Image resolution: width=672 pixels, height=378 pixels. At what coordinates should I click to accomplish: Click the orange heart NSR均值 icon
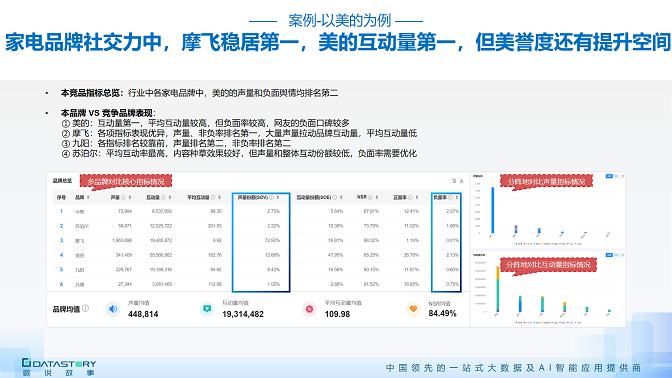414,309
